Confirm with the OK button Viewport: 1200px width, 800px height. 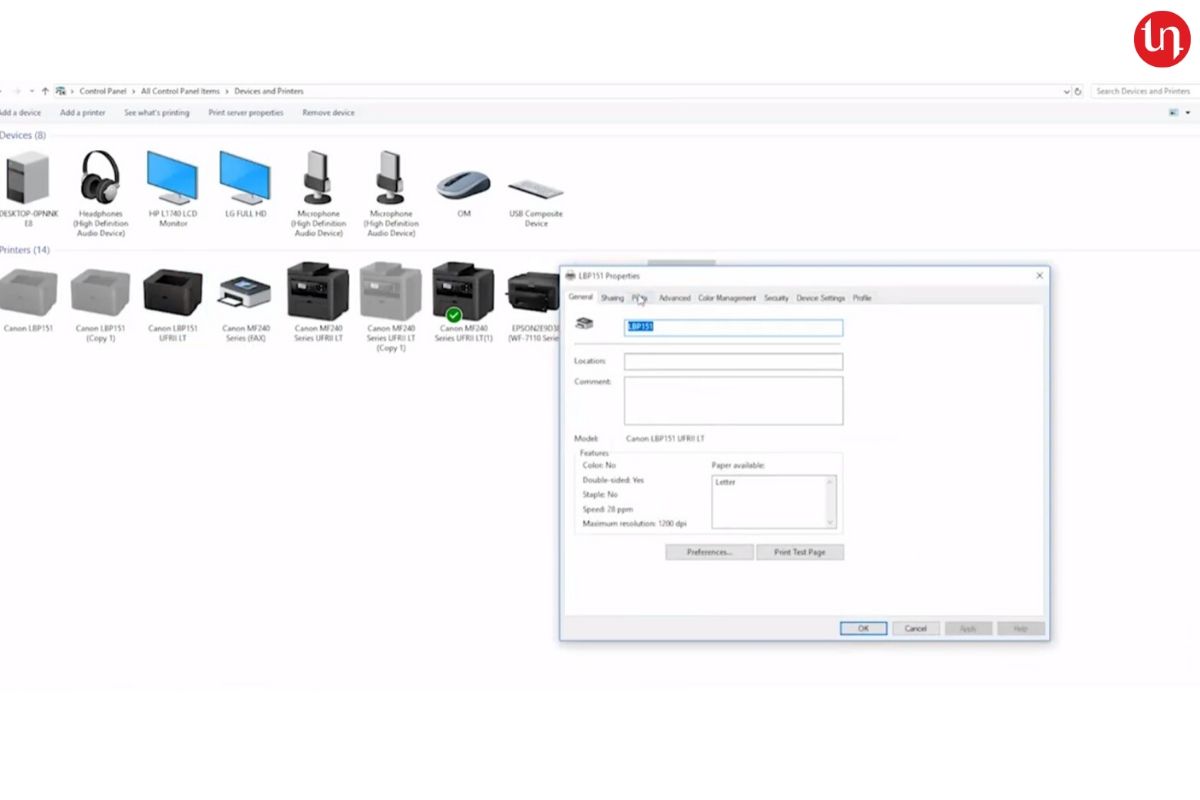863,629
